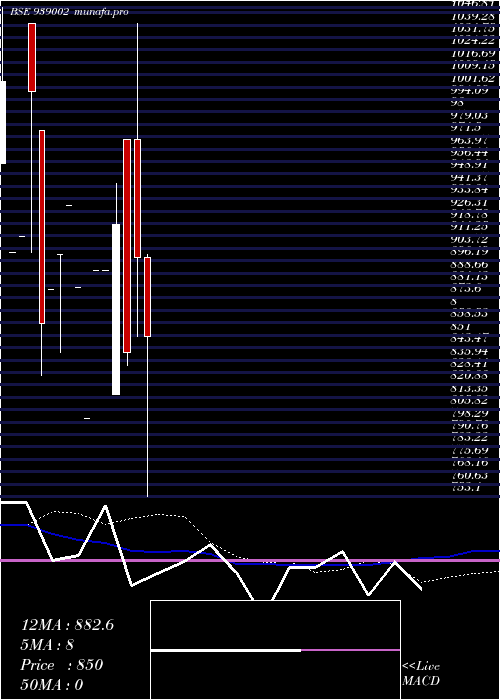500x700 pixels.
Task: Click the 1001.62 price axis label
Action: tap(473, 79)
